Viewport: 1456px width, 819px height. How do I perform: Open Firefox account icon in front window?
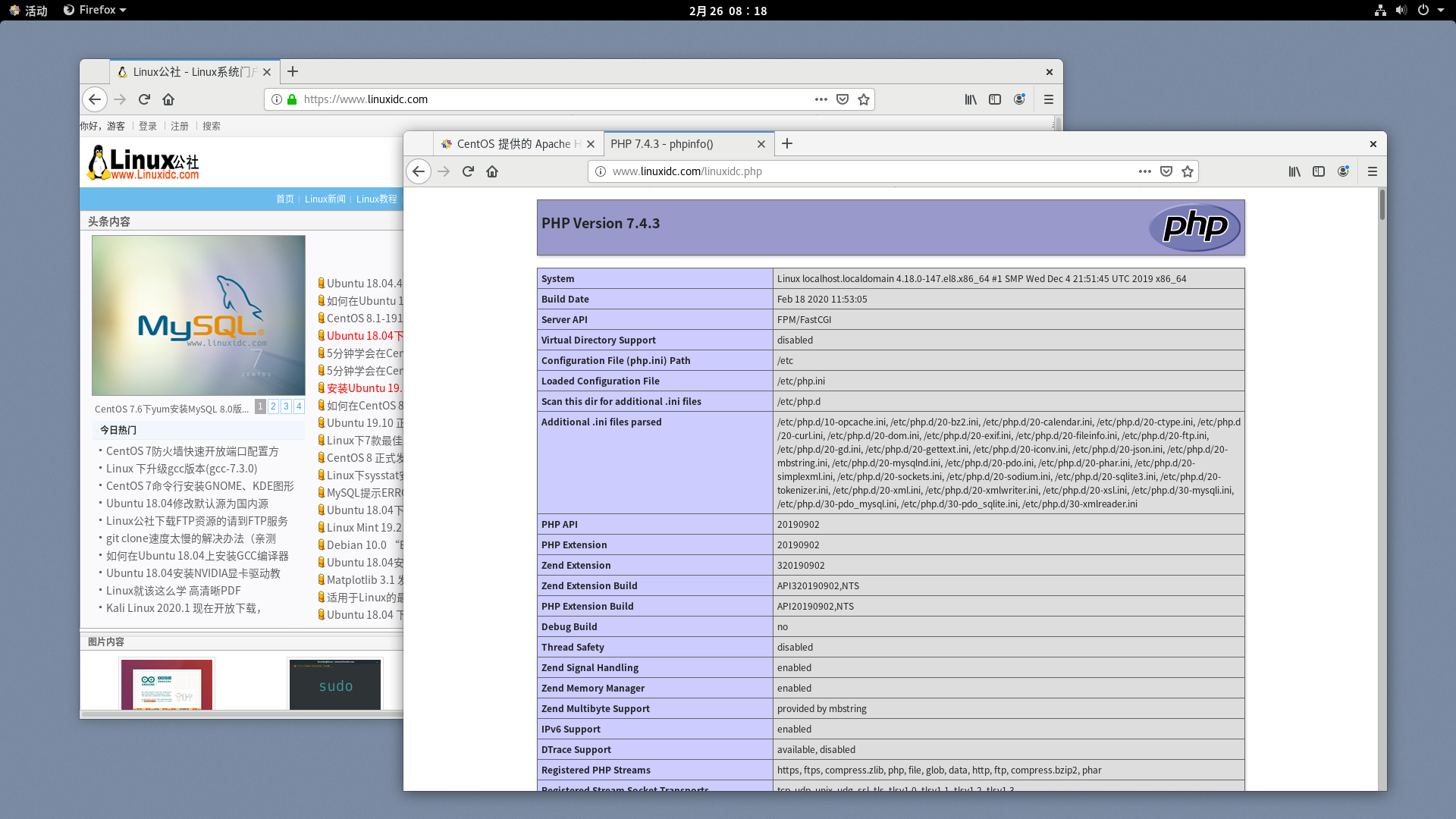1343,171
